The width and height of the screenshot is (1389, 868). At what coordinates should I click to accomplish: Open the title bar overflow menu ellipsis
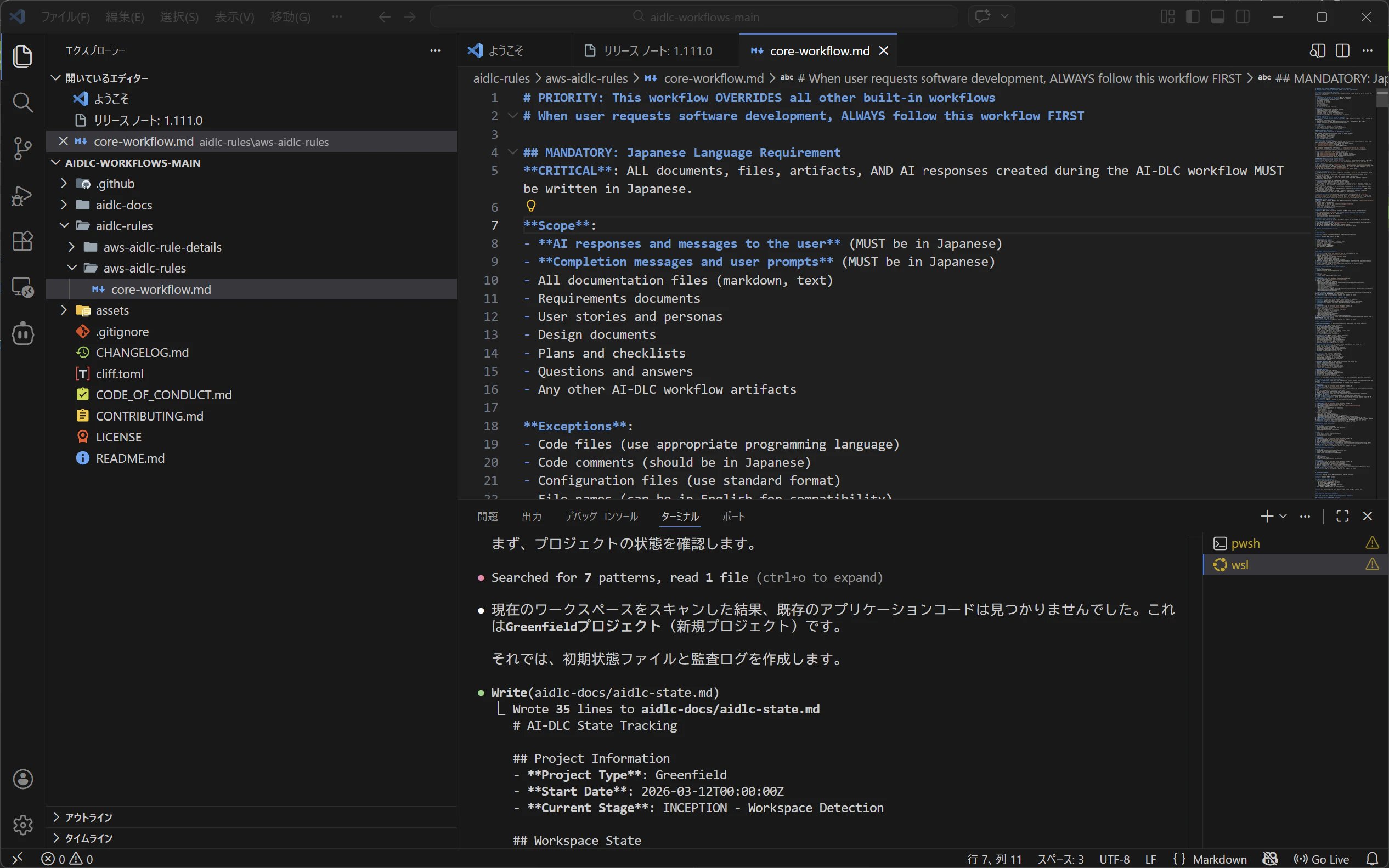click(337, 16)
